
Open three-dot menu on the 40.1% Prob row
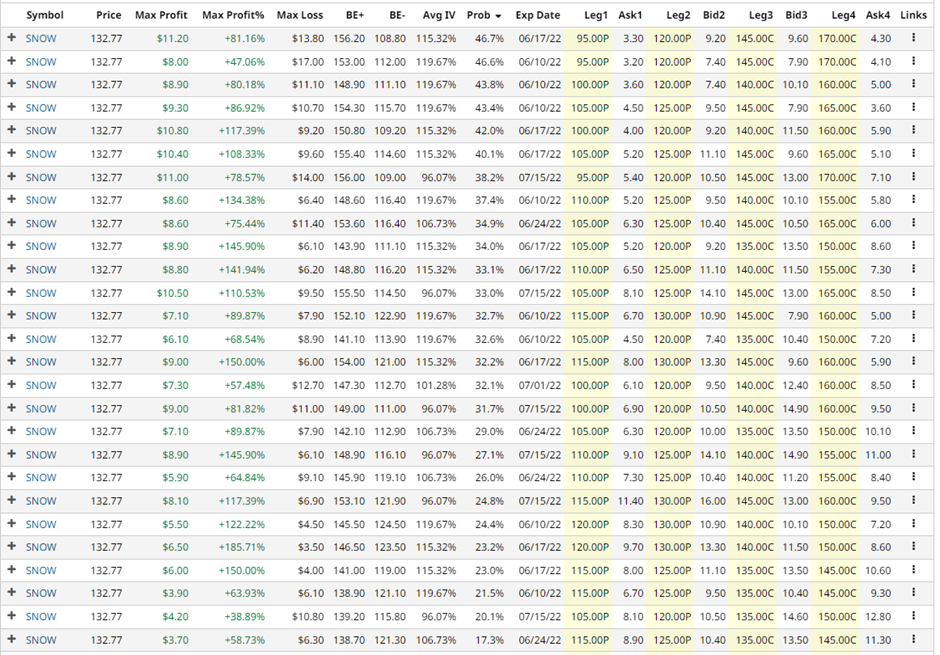pyautogui.click(x=913, y=153)
